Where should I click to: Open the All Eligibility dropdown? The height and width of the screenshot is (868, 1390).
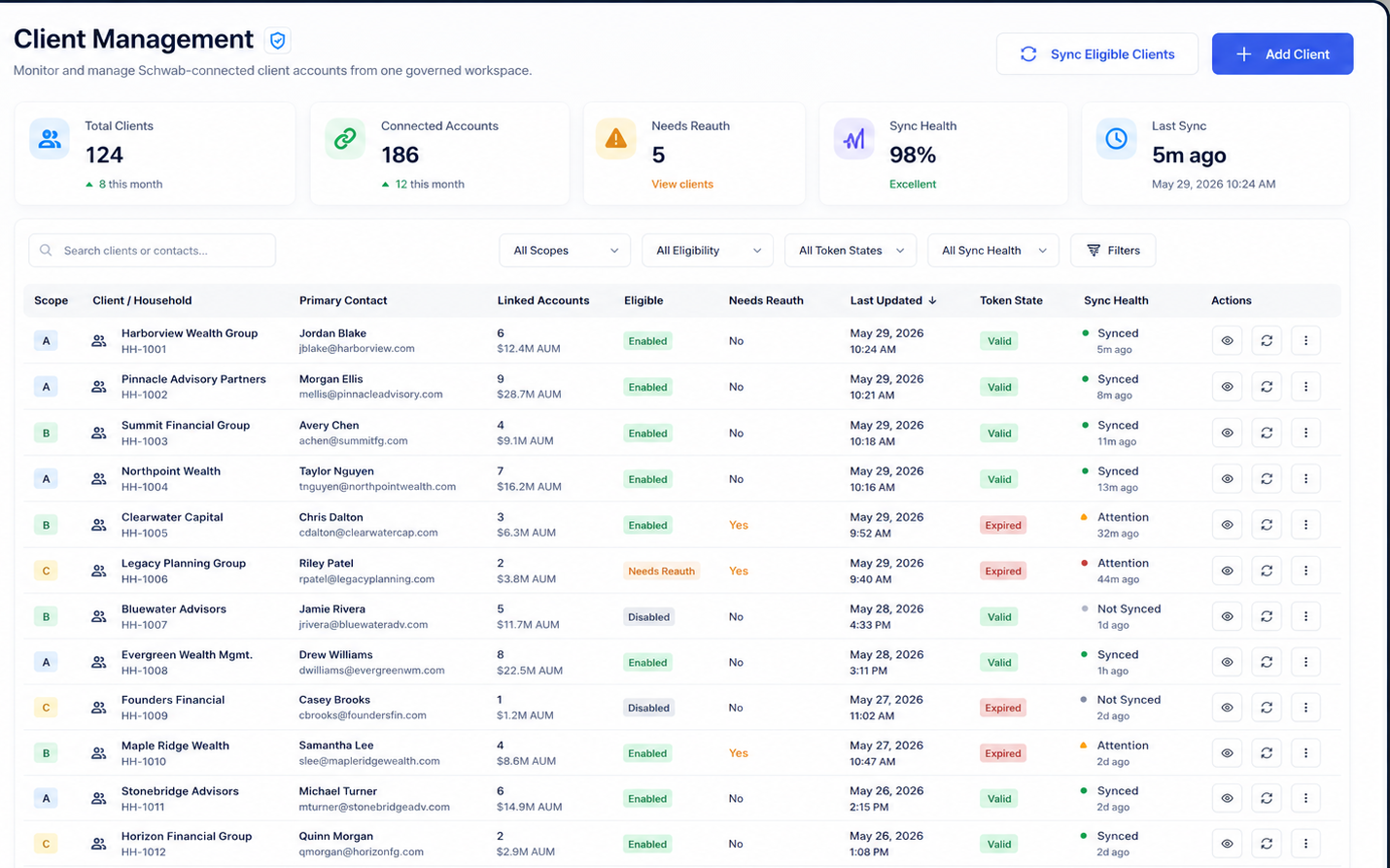tap(708, 251)
